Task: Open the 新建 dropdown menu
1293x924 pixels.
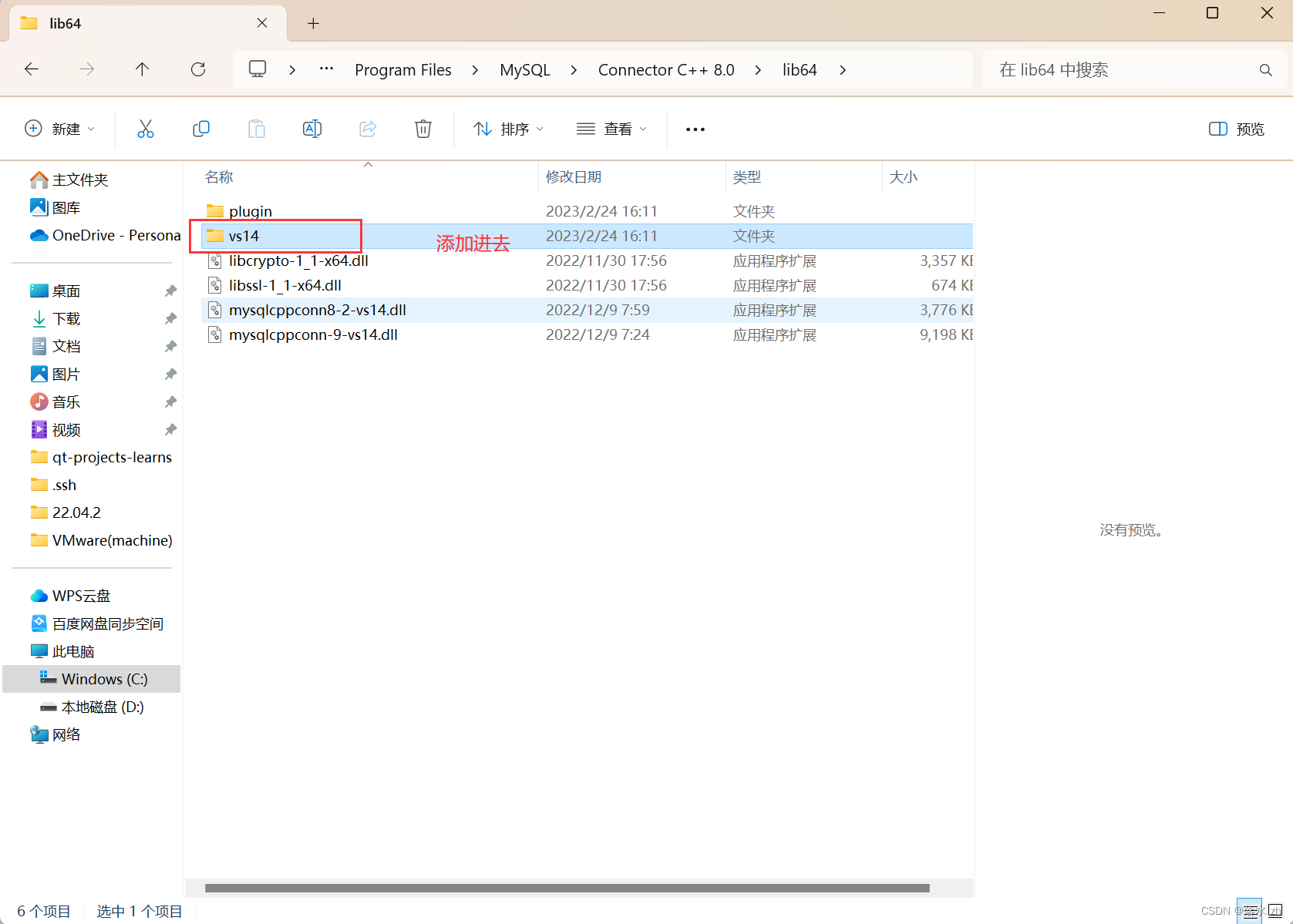Action: 60,129
